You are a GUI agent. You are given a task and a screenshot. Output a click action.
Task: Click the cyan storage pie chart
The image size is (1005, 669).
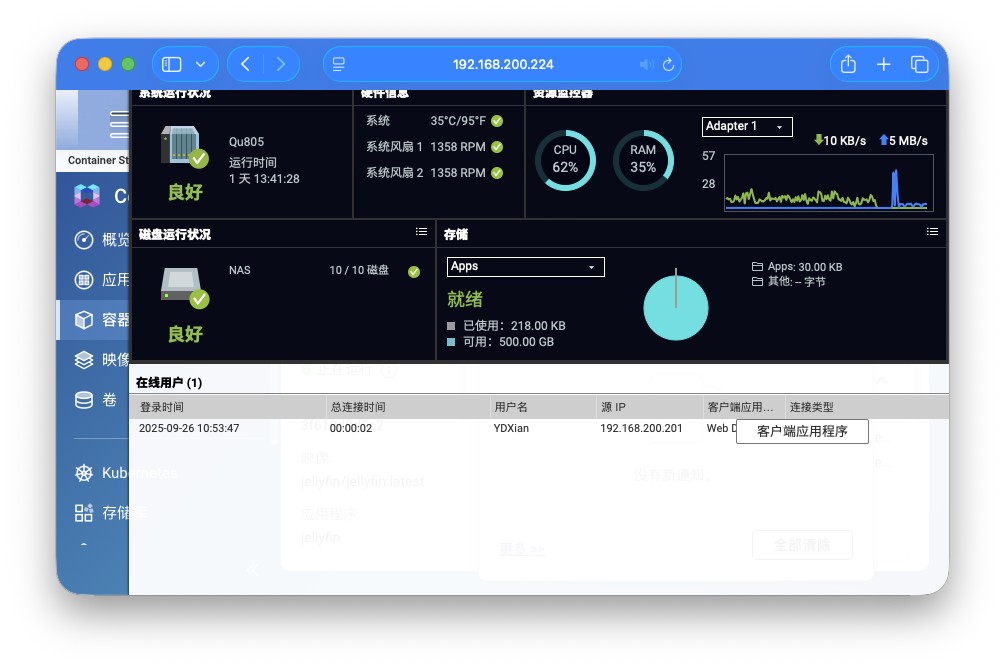pyautogui.click(x=676, y=307)
